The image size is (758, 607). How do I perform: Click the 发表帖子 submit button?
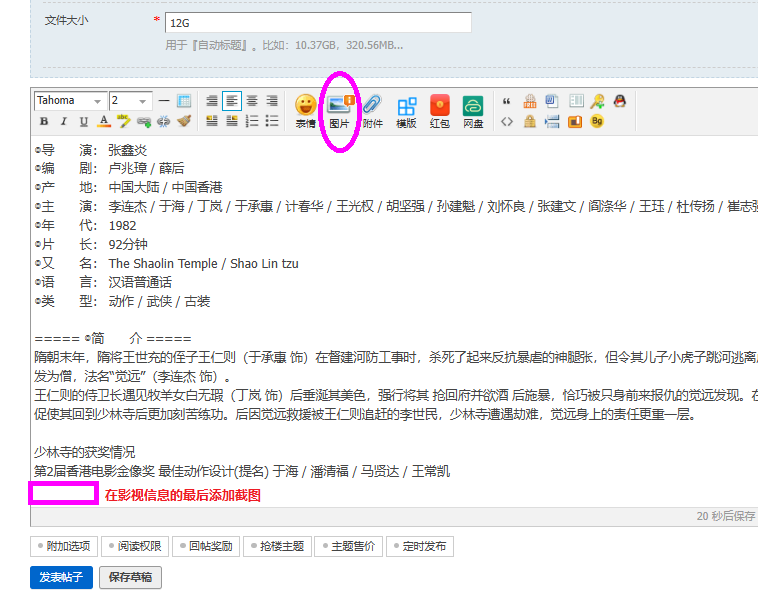click(x=62, y=577)
